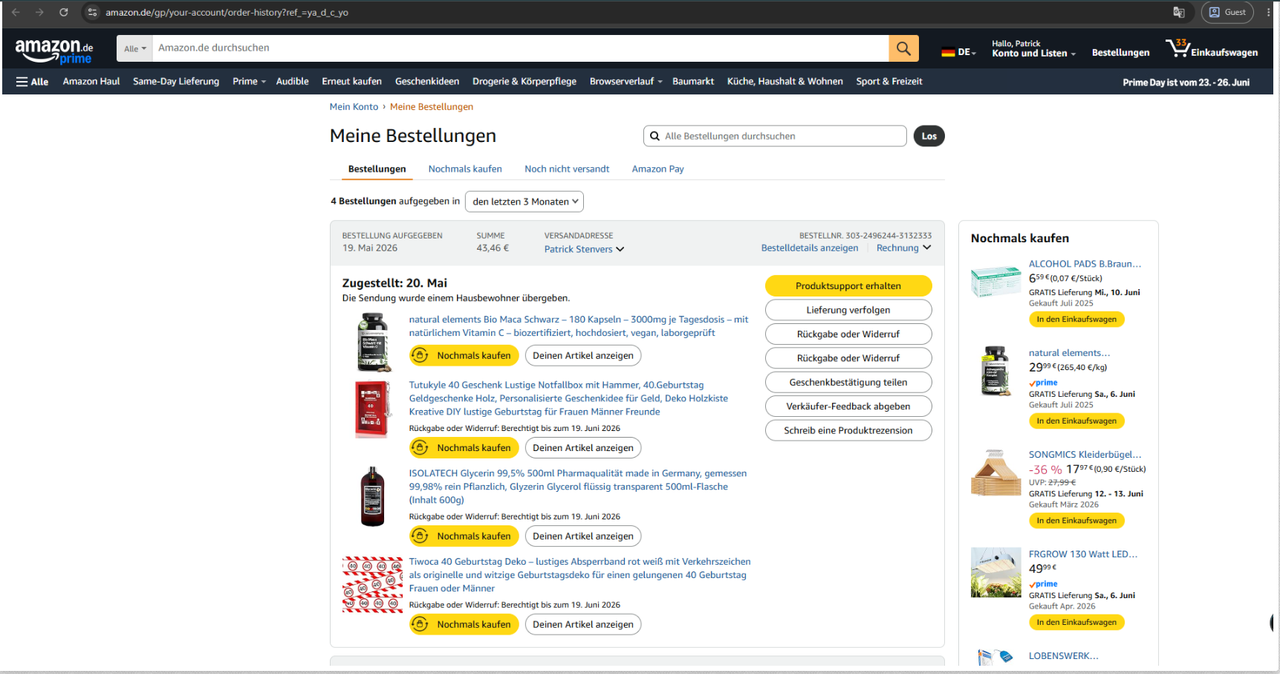This screenshot has width=1280, height=674.
Task: Click the Bio Maca Schwarz product image
Action: tap(373, 342)
